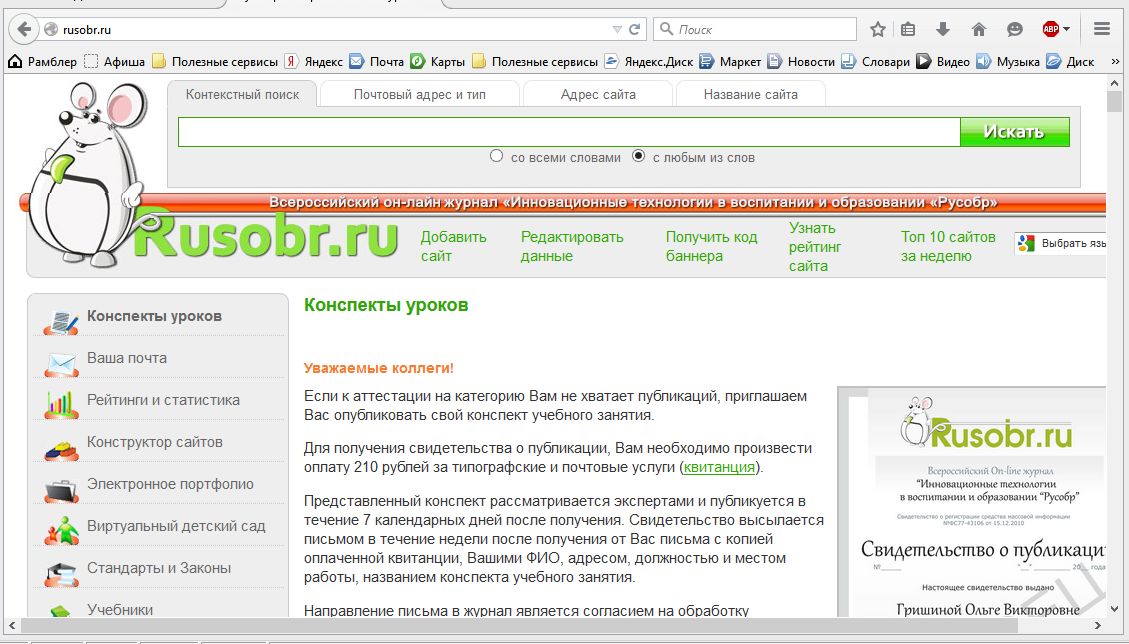Switch to the Почтовый адрес и тип tab
The height and width of the screenshot is (644, 1129).
click(x=420, y=95)
